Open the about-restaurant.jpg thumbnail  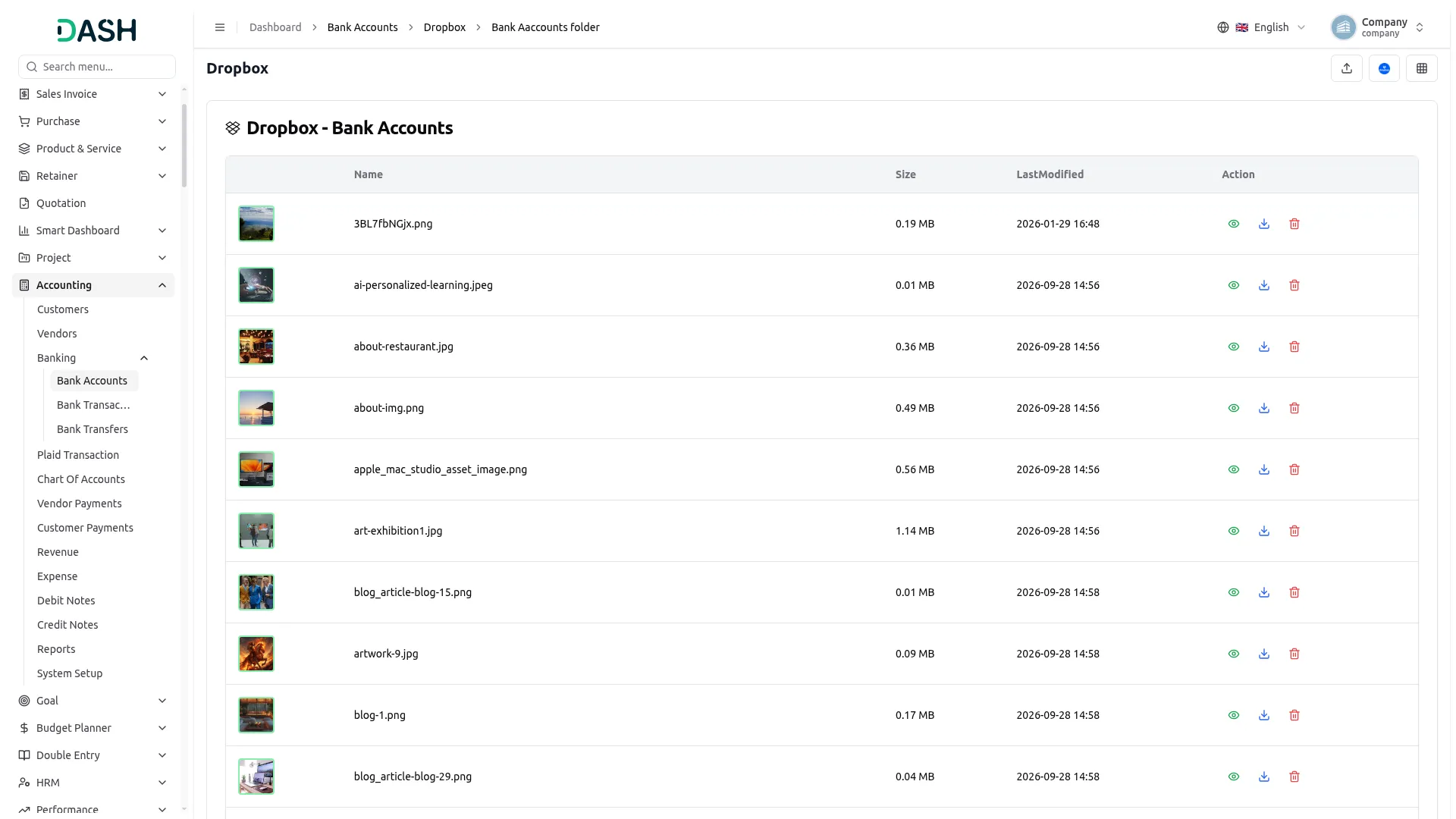256,347
